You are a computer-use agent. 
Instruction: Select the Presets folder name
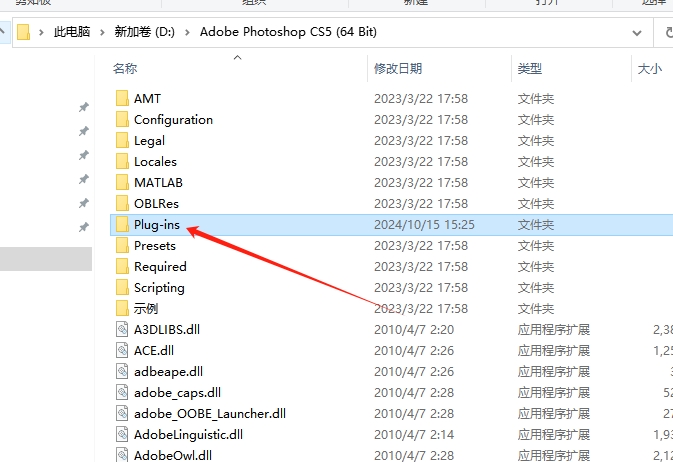[155, 246]
